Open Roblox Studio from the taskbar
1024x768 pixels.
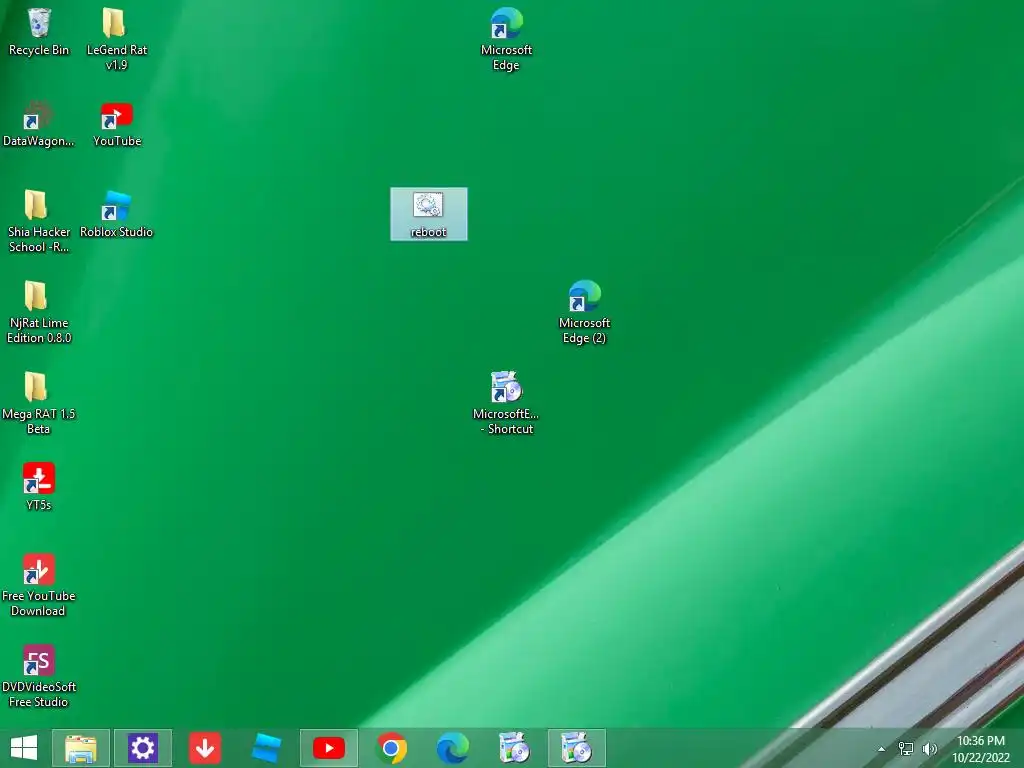[x=266, y=748]
